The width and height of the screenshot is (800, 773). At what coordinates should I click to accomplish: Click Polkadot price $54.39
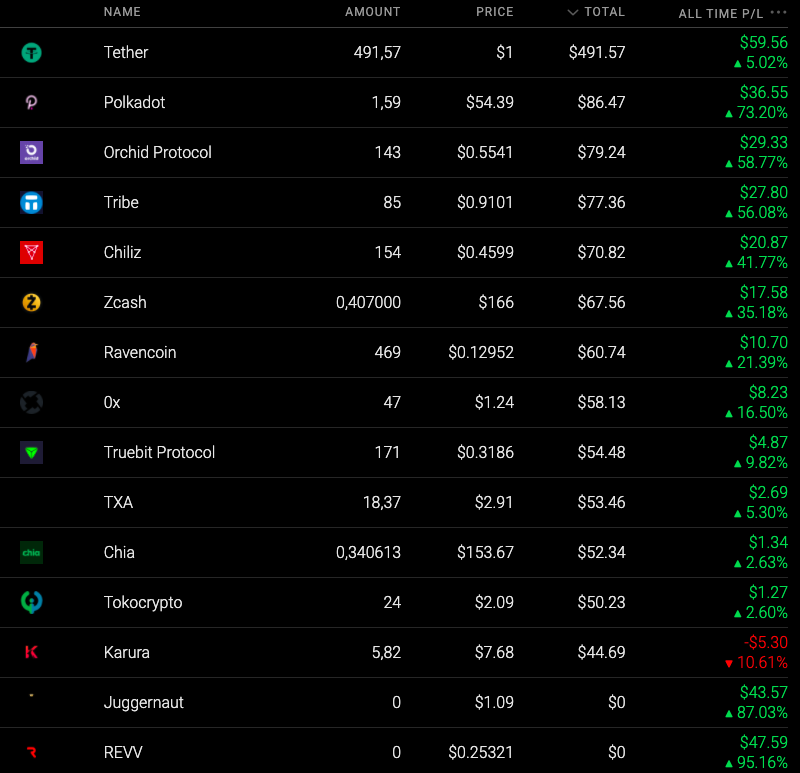(x=490, y=103)
